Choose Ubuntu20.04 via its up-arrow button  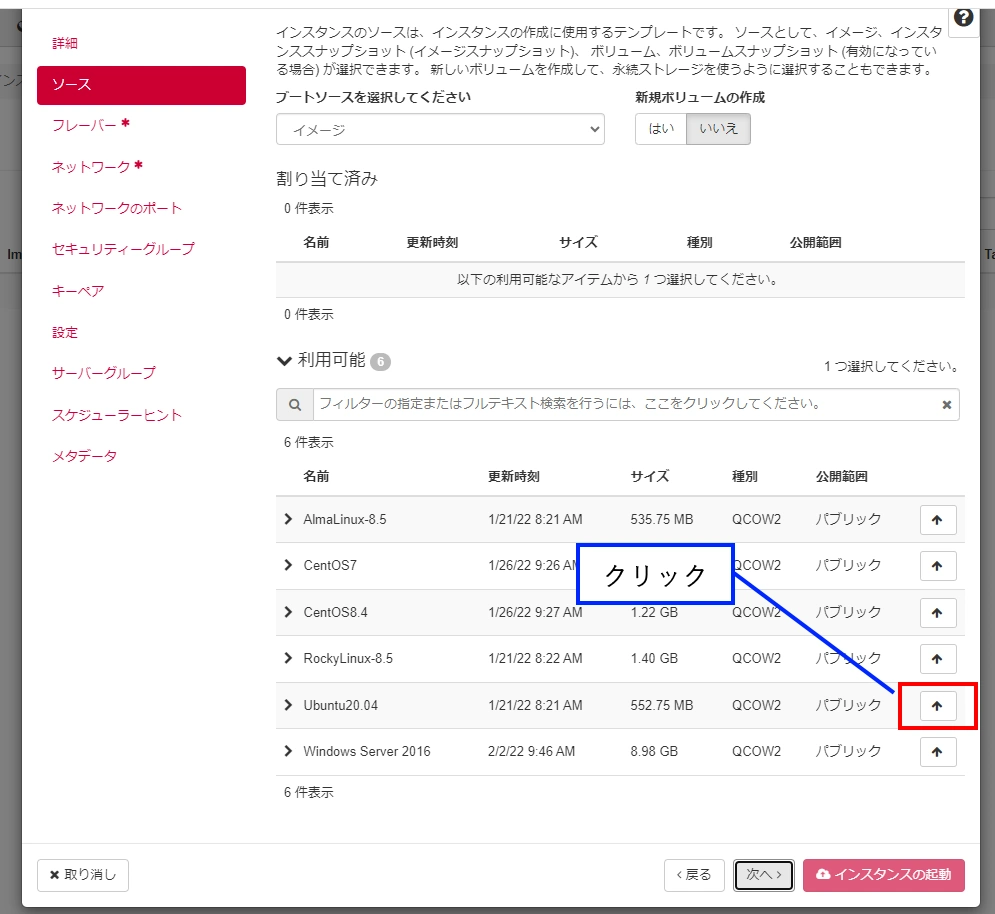937,706
